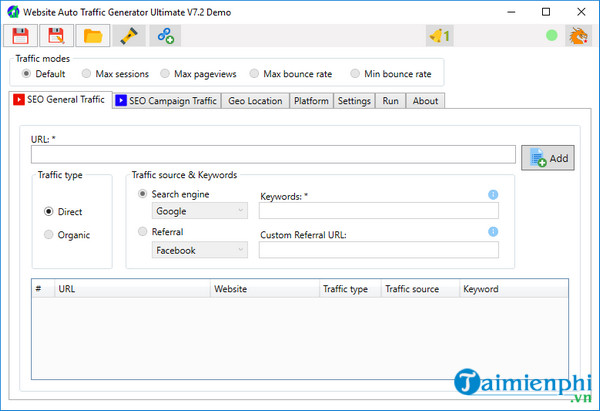Click the second Save As floppy icon

coord(56,37)
